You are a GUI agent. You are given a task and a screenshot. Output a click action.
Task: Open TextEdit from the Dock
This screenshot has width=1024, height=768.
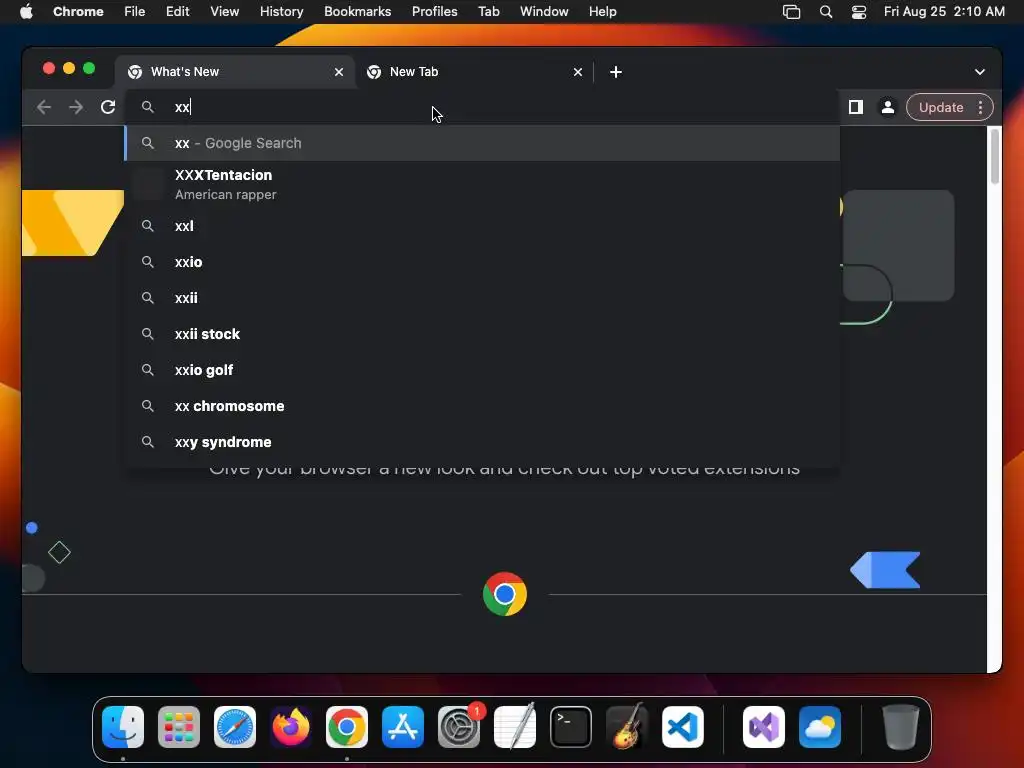tap(515, 727)
